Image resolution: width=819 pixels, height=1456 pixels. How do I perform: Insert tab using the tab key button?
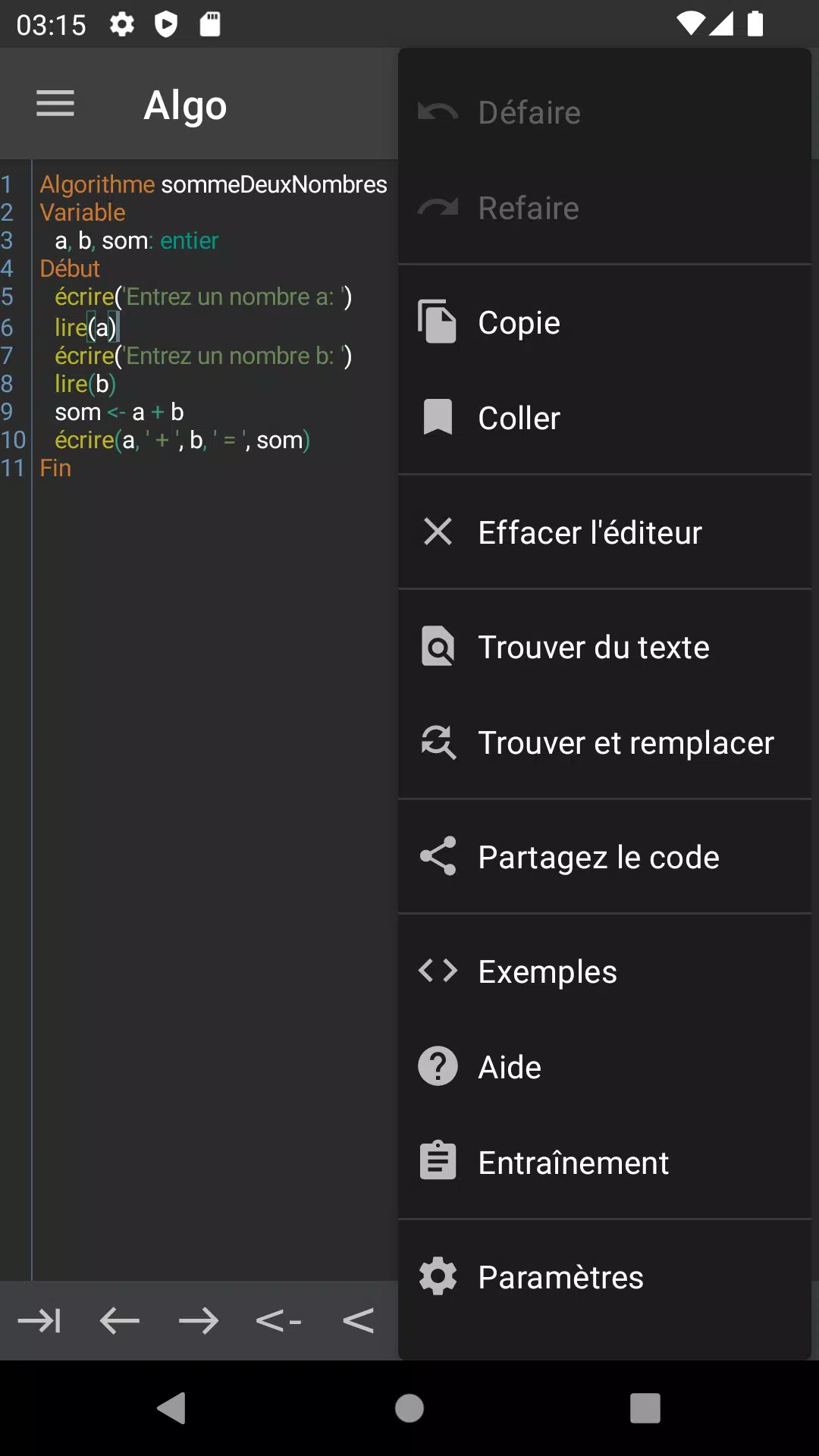[x=39, y=1321]
